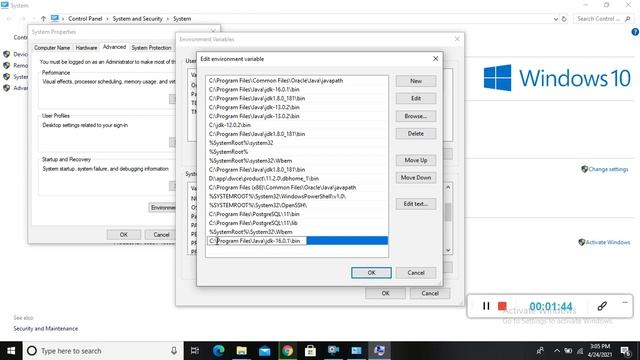640x360 pixels.
Task: Click the Edit text... button
Action: pos(416,204)
